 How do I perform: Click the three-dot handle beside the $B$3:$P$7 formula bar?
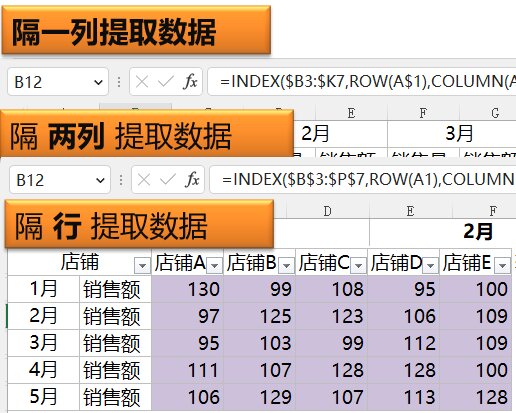tap(121, 180)
